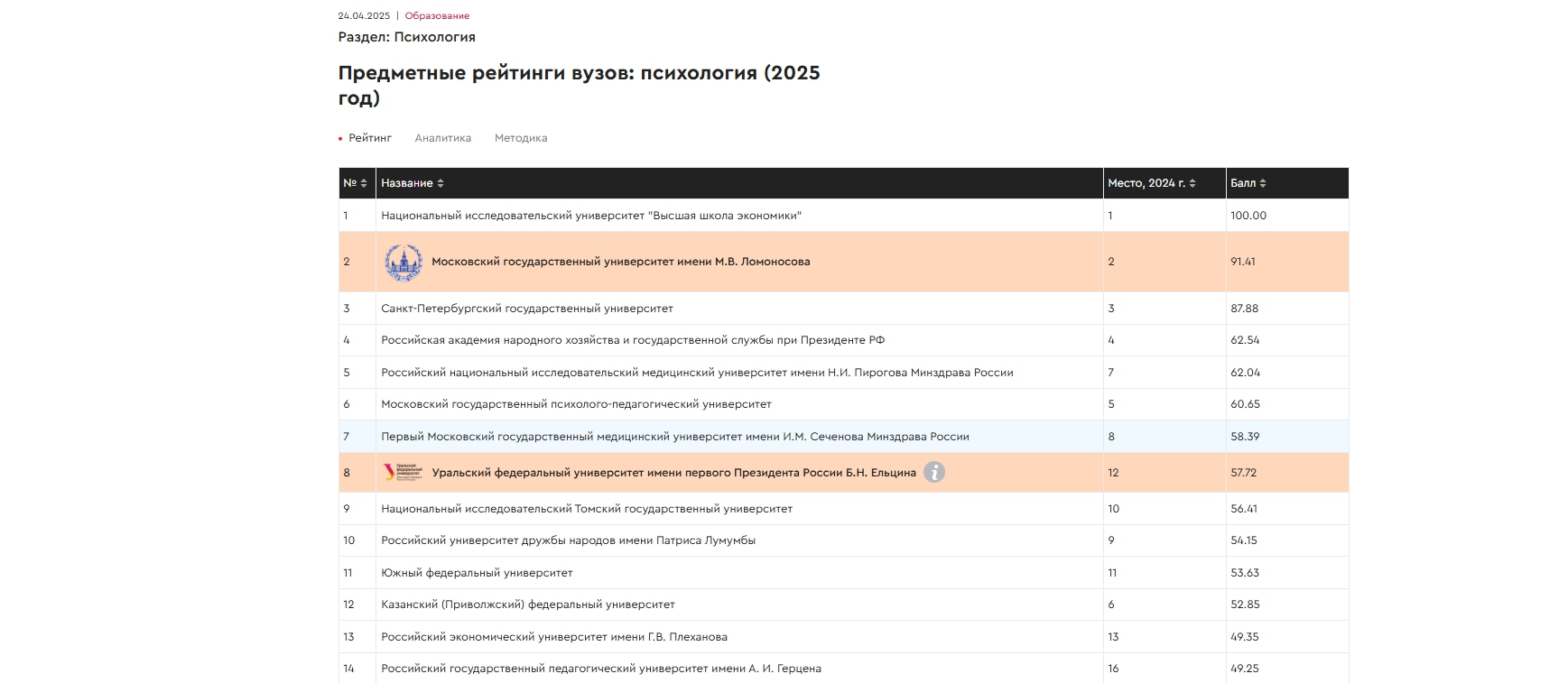Click Санкт-Петербургский государственный университет

[527, 309]
